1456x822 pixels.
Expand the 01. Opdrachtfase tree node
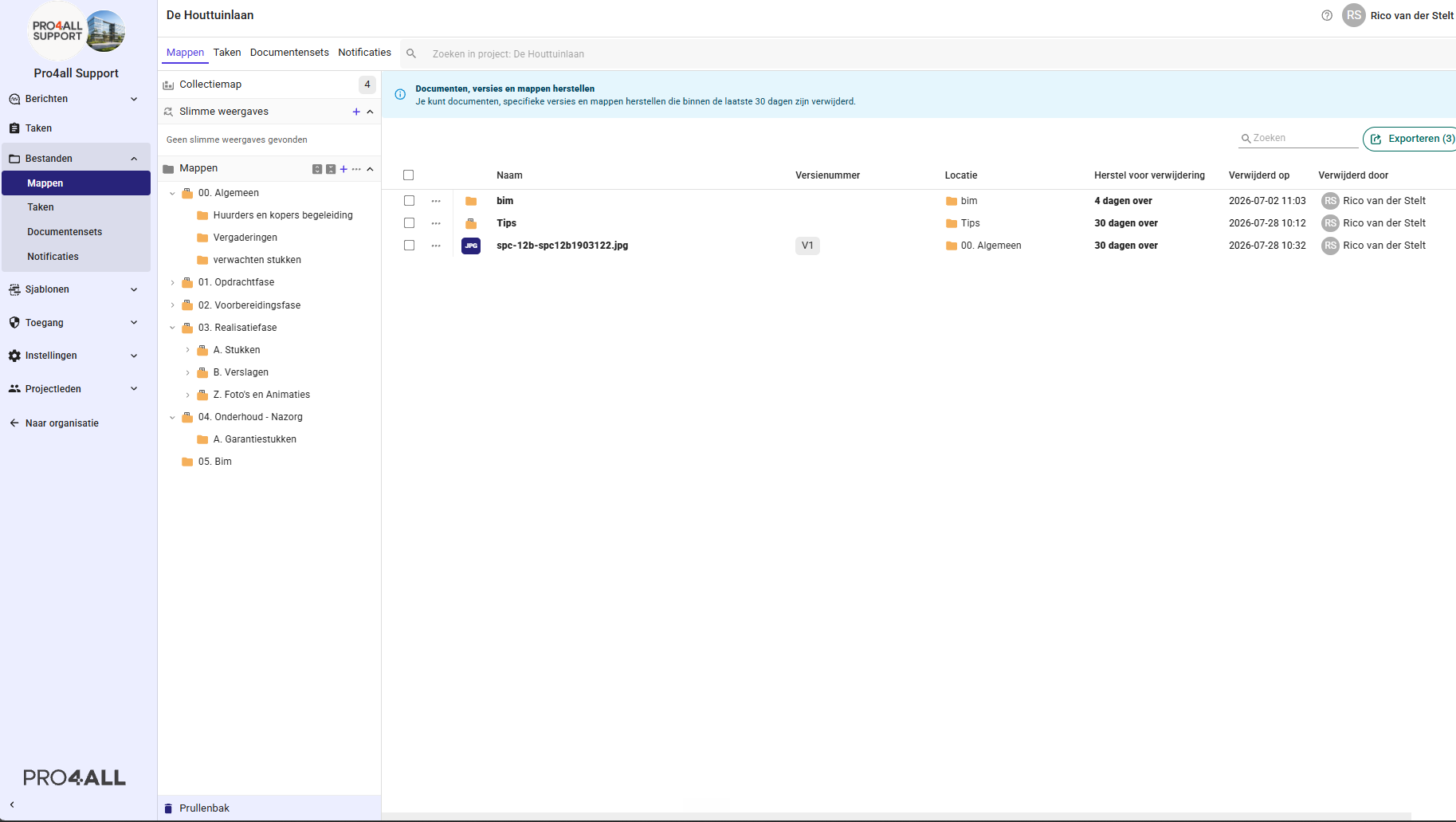coord(172,283)
